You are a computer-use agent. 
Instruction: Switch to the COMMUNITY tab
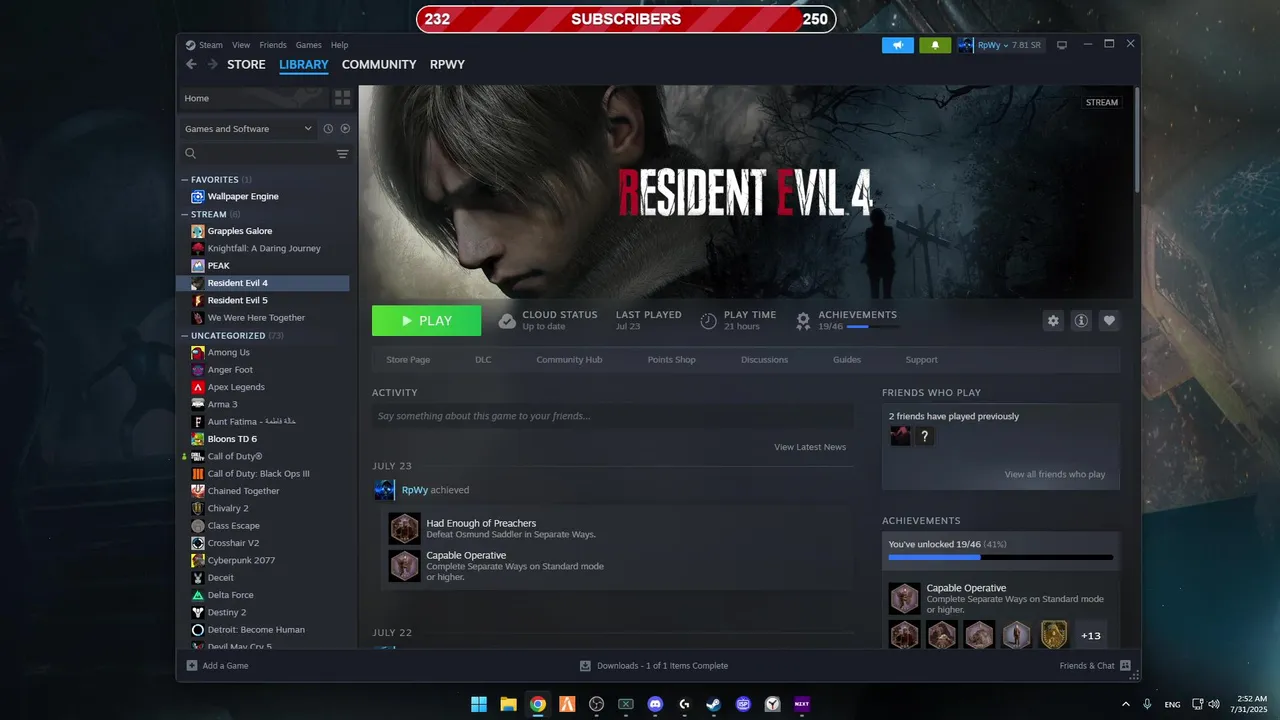379,64
